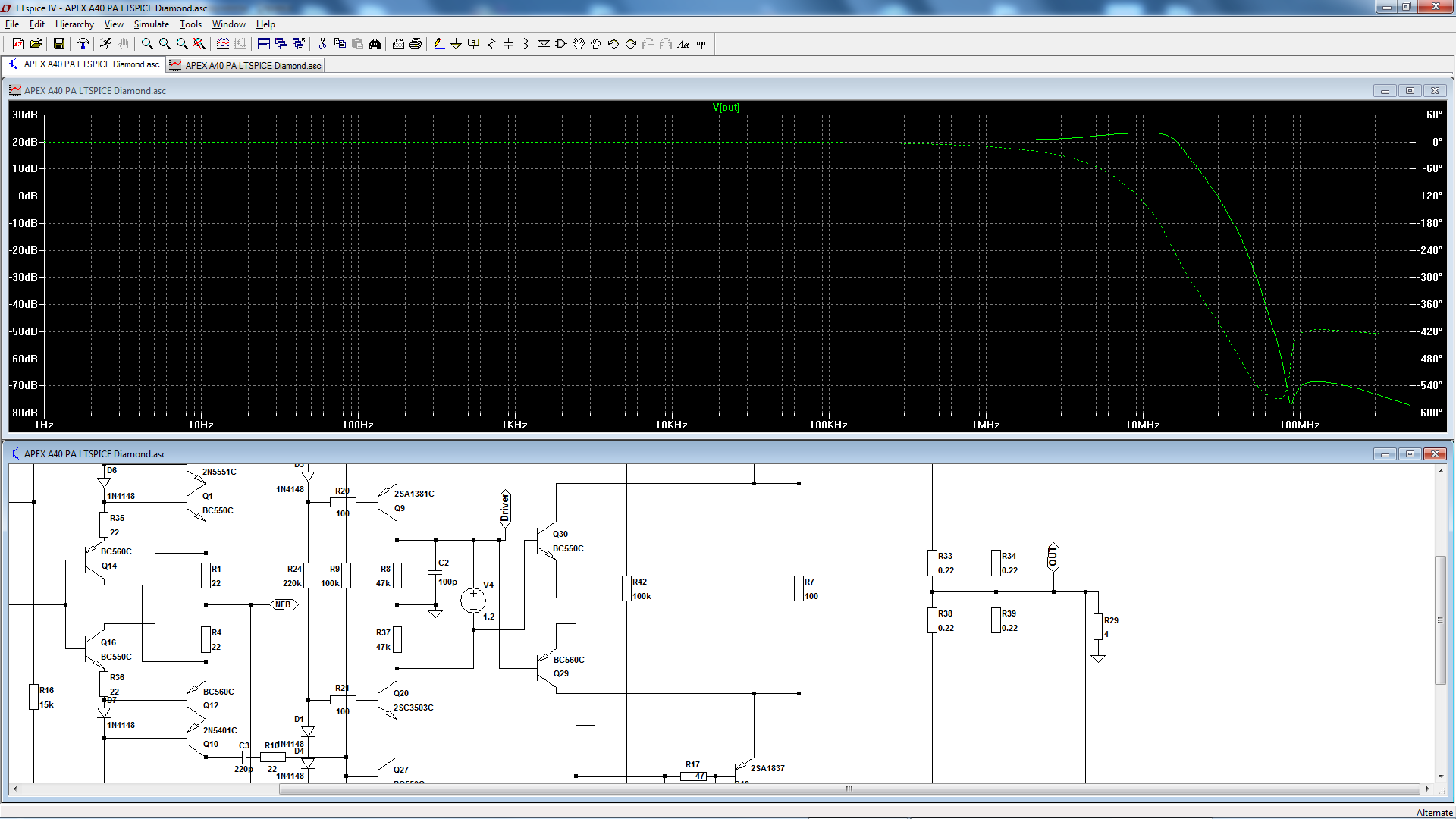Maximize the waveform plot pane
The height and width of the screenshot is (819, 1456).
[x=1410, y=91]
